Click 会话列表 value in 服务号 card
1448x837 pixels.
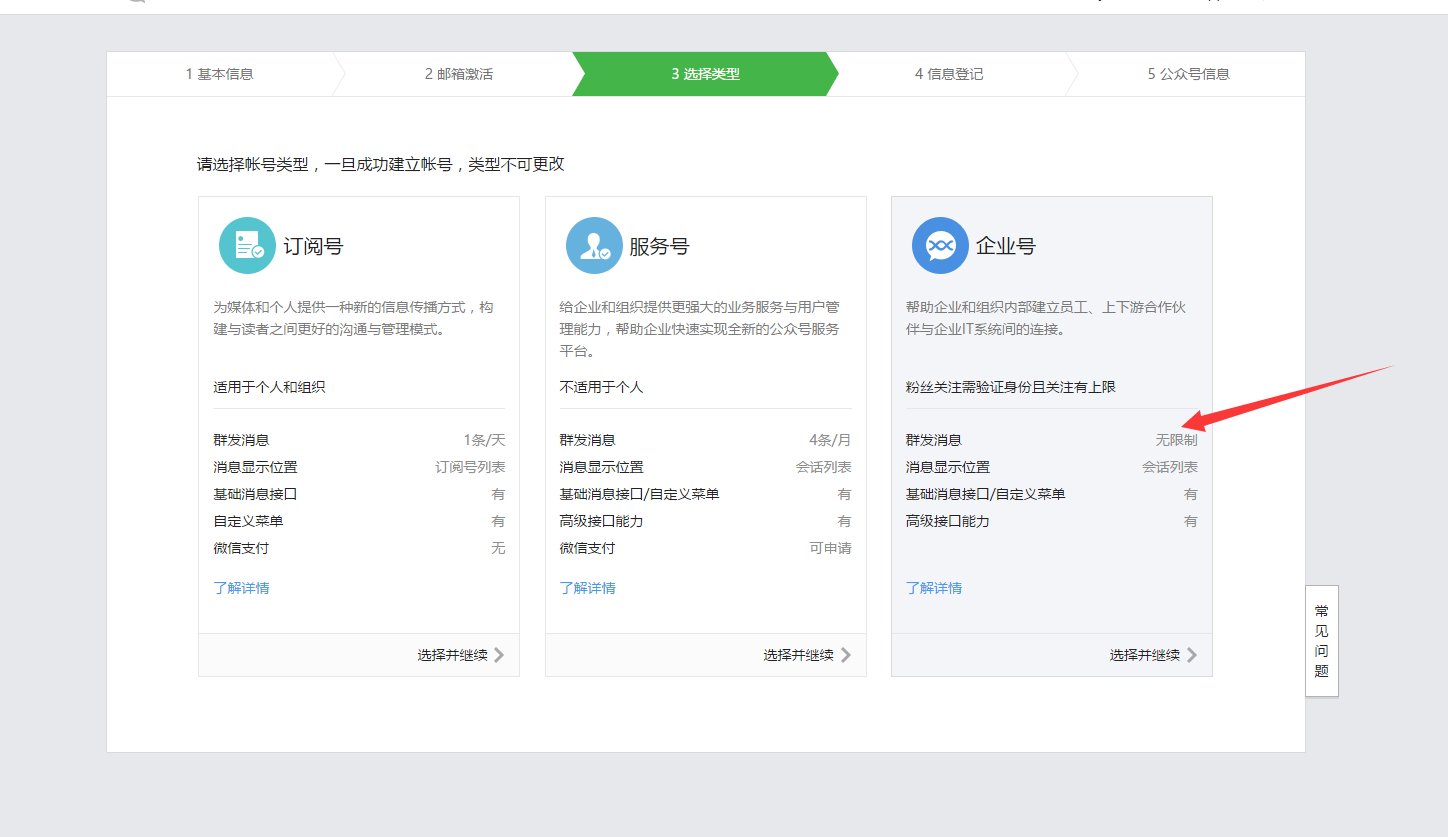[824, 467]
